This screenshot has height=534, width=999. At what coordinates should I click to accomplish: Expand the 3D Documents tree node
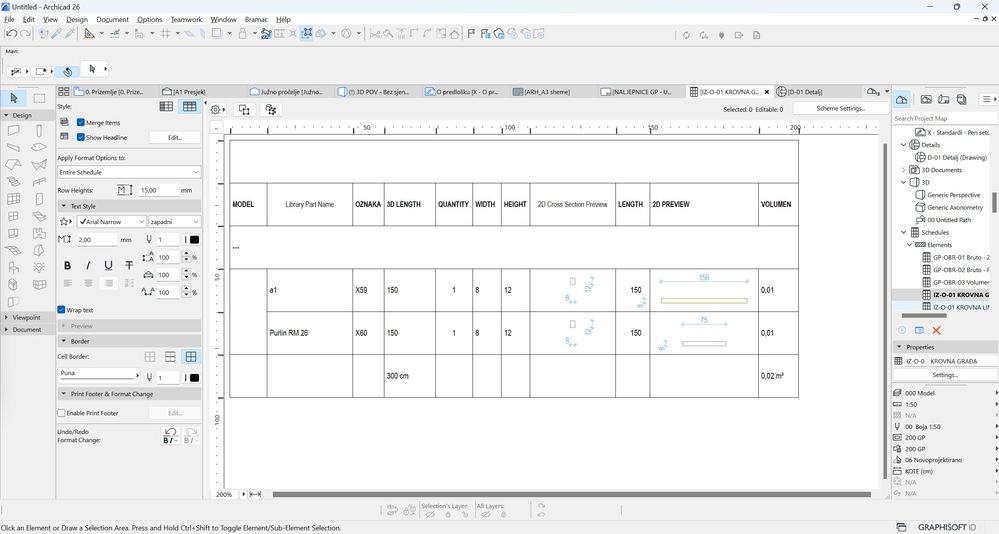[903, 170]
